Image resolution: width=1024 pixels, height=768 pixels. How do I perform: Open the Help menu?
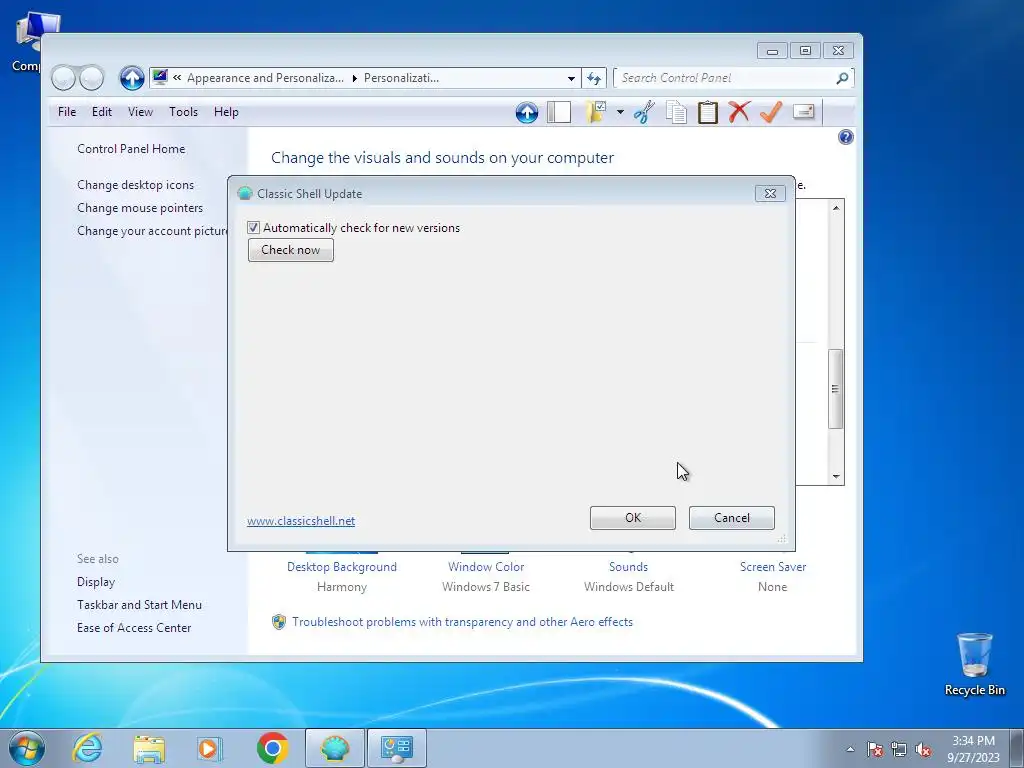pos(226,112)
